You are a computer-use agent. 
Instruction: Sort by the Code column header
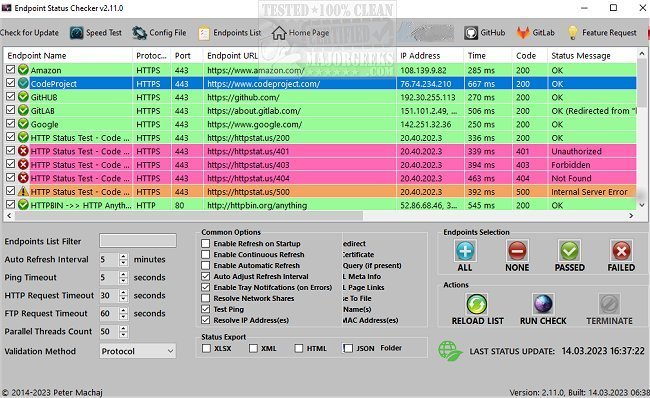click(530, 56)
